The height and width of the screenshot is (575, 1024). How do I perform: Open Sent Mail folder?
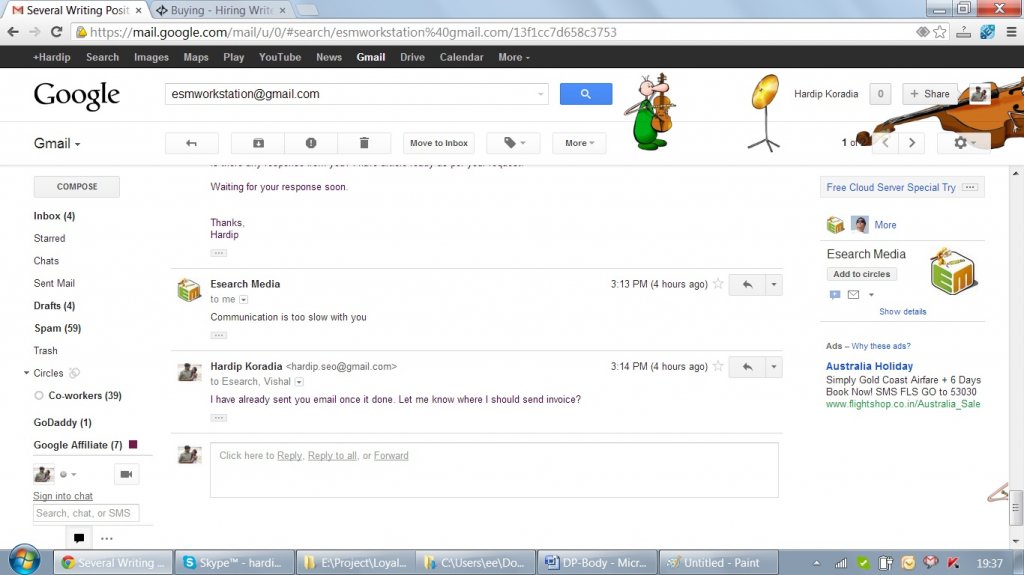[x=54, y=283]
